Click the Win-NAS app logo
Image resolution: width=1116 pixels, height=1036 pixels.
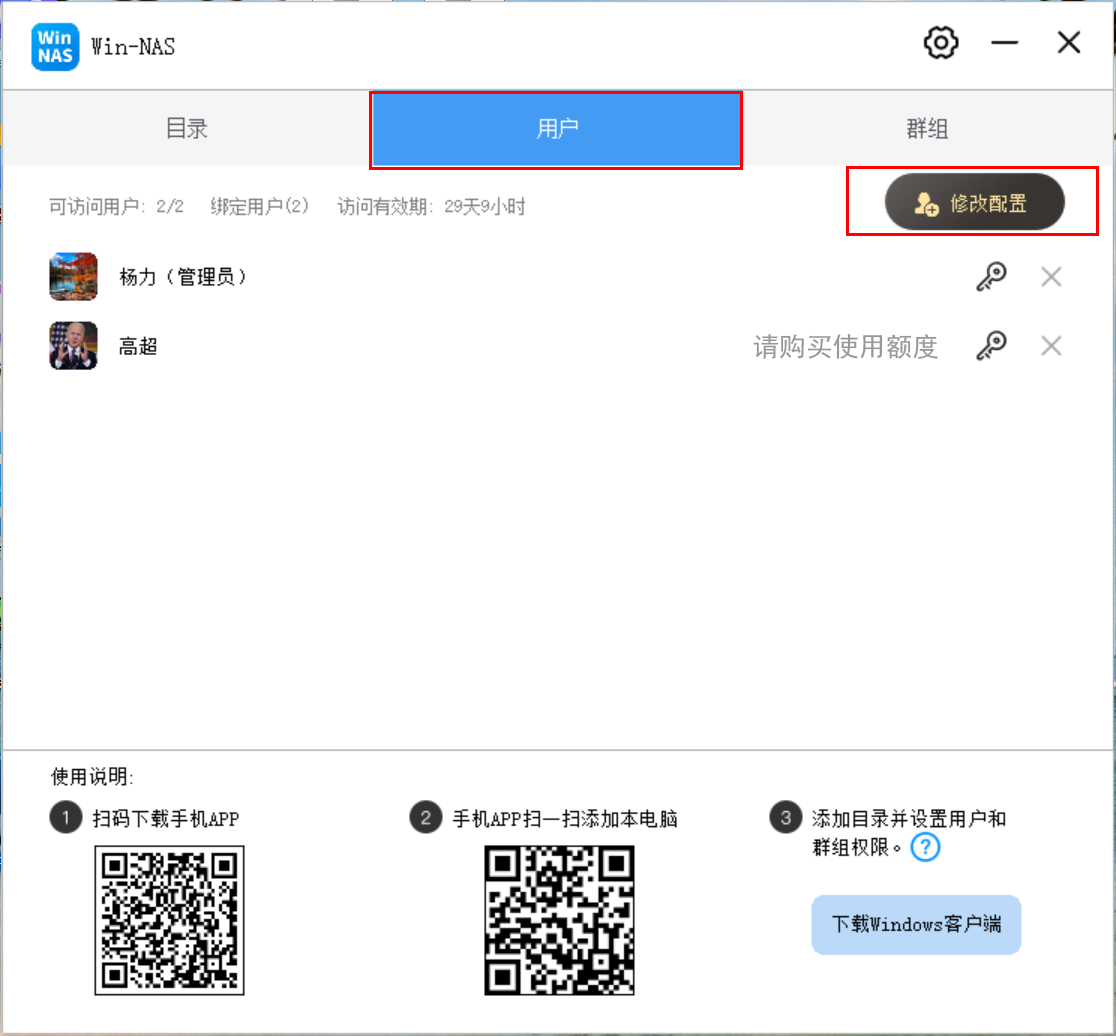tap(55, 47)
